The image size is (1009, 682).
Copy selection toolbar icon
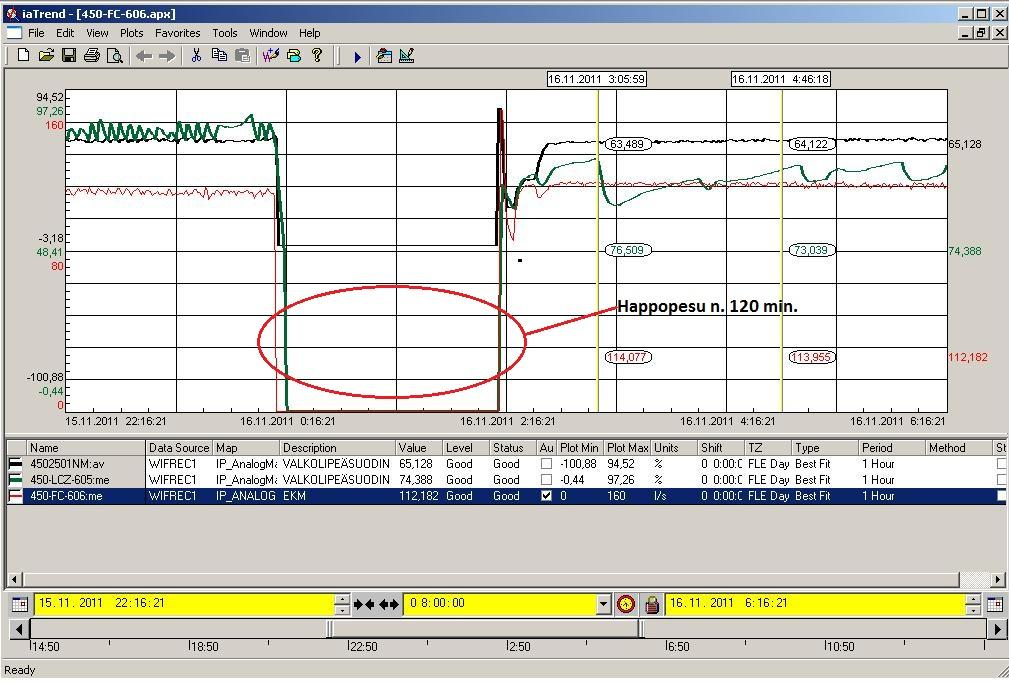point(219,56)
